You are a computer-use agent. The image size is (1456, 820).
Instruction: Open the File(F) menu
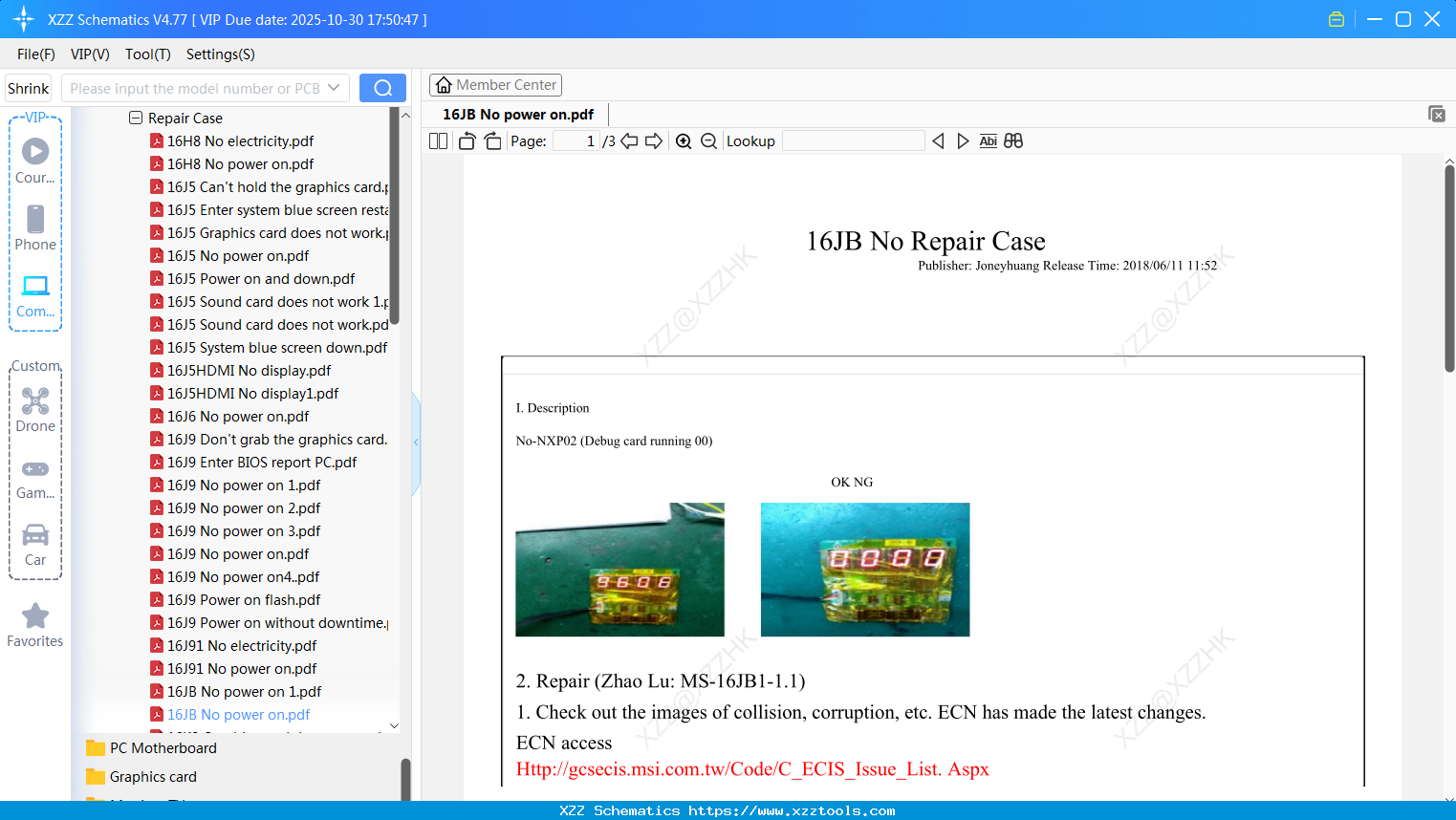coord(36,54)
